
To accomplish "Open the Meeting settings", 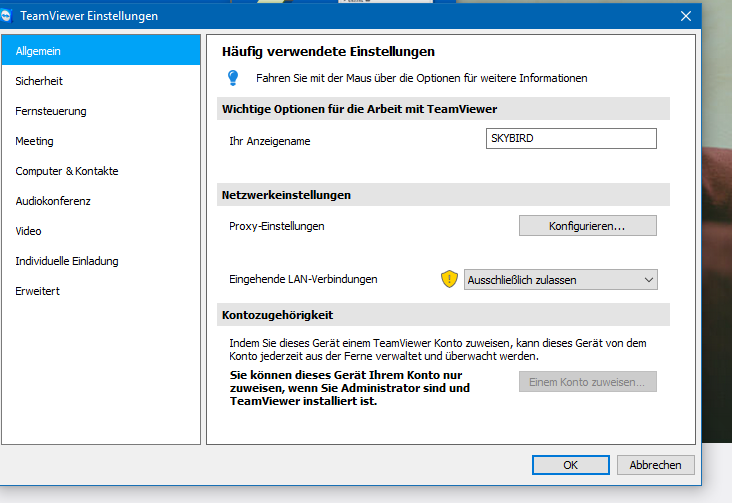I will 101,141.
